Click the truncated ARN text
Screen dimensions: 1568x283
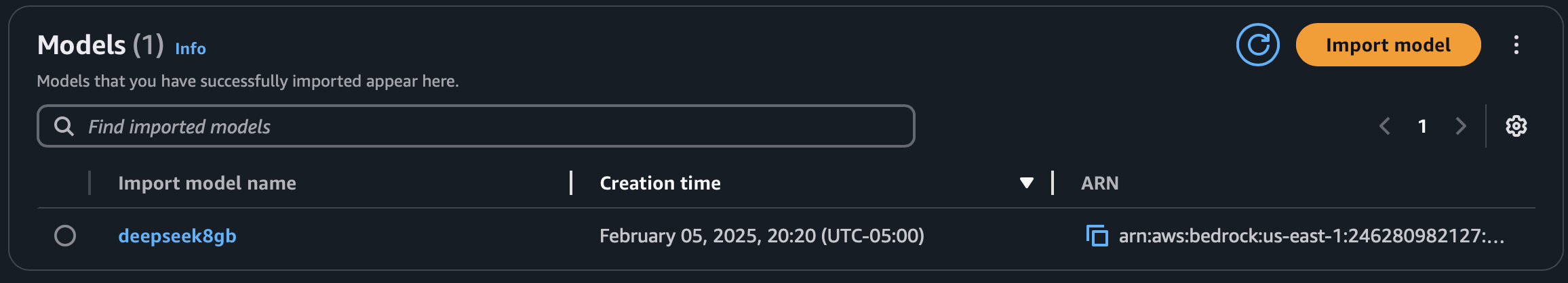1312,236
